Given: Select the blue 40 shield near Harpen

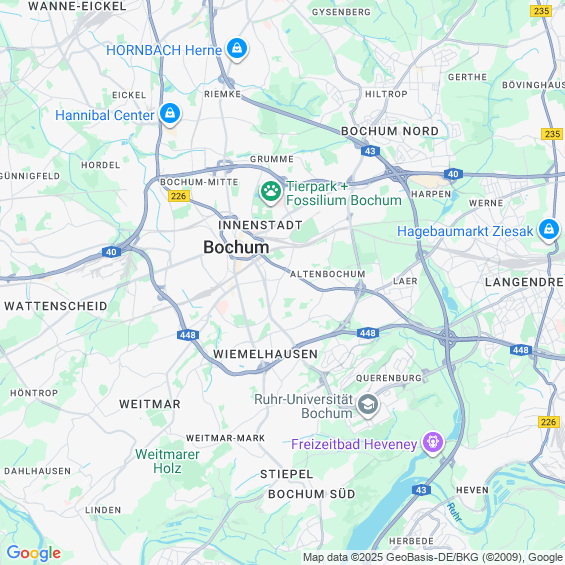Looking at the screenshot, I should [x=453, y=174].
